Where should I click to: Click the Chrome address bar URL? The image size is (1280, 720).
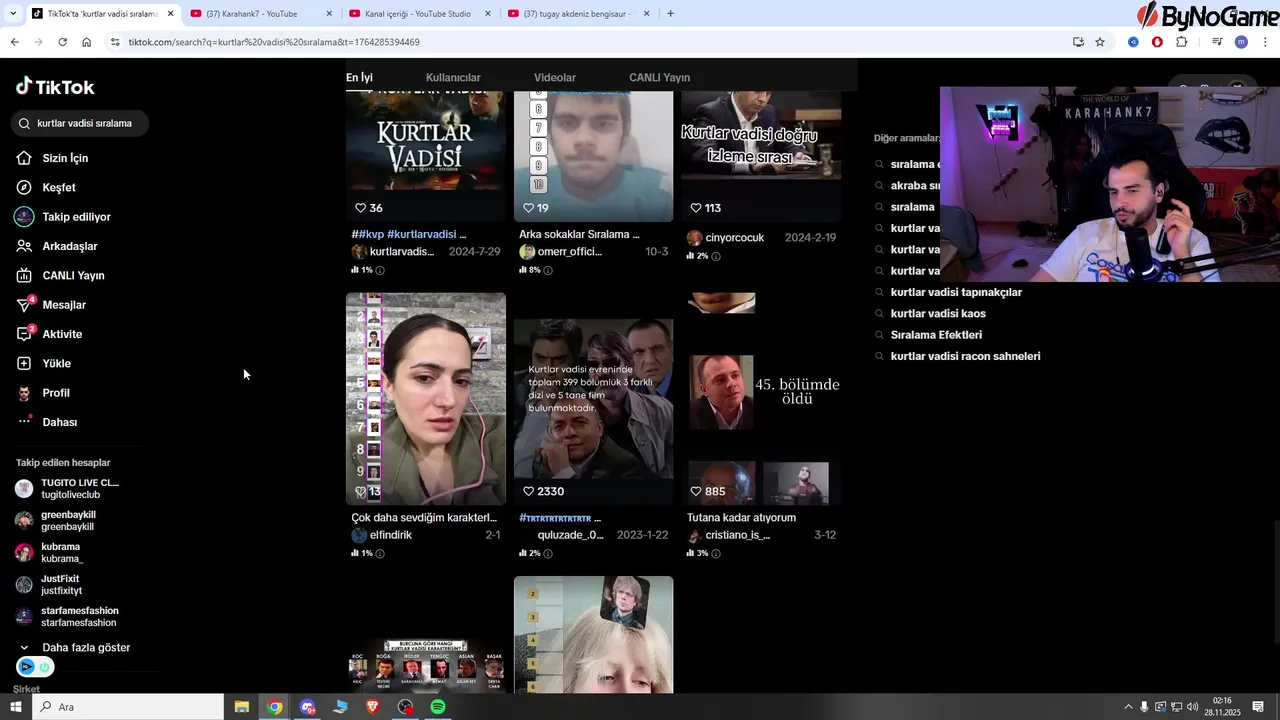(274, 42)
